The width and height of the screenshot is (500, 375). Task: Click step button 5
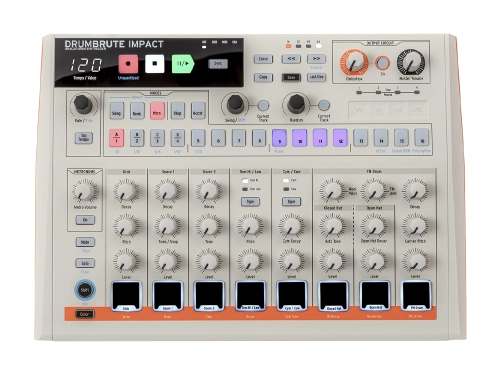click(198, 138)
